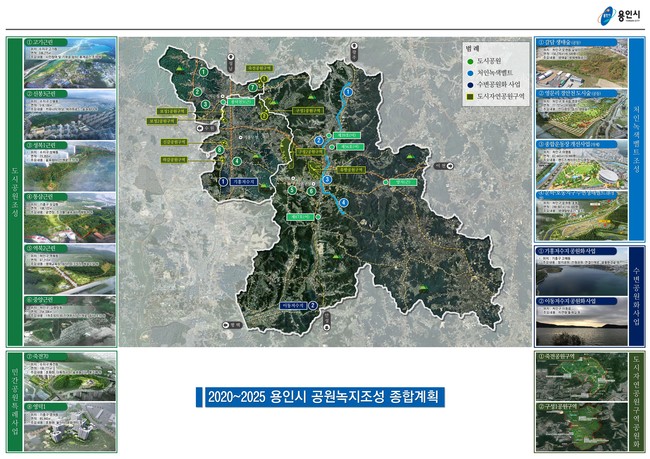Click navy marker 1 beside 기흥저수지 label

(223, 181)
